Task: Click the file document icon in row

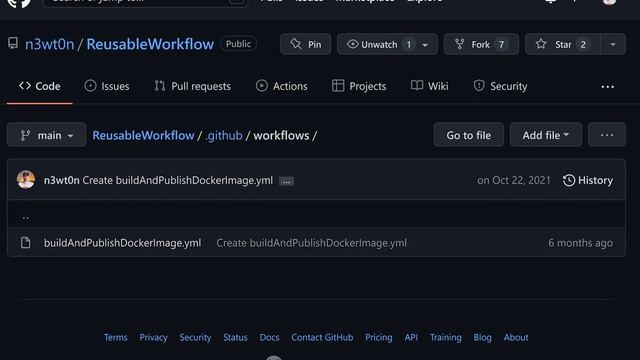Action: point(26,242)
